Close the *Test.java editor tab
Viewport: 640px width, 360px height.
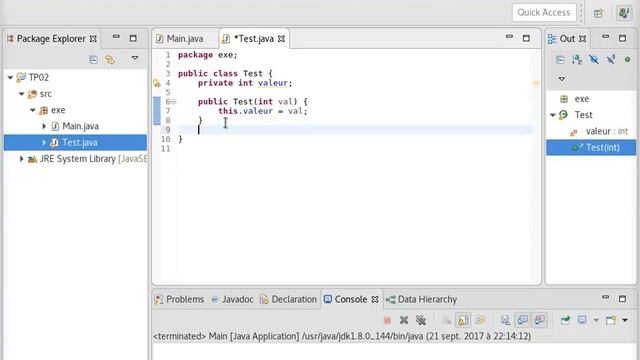pos(281,39)
